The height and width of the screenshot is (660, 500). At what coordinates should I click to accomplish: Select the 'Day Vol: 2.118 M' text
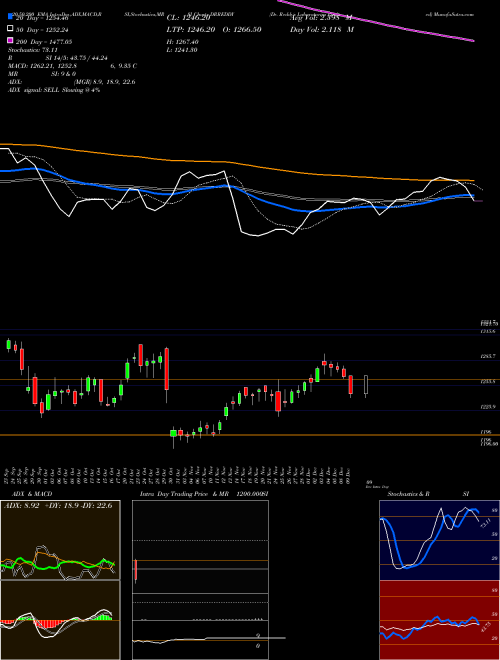(322, 30)
